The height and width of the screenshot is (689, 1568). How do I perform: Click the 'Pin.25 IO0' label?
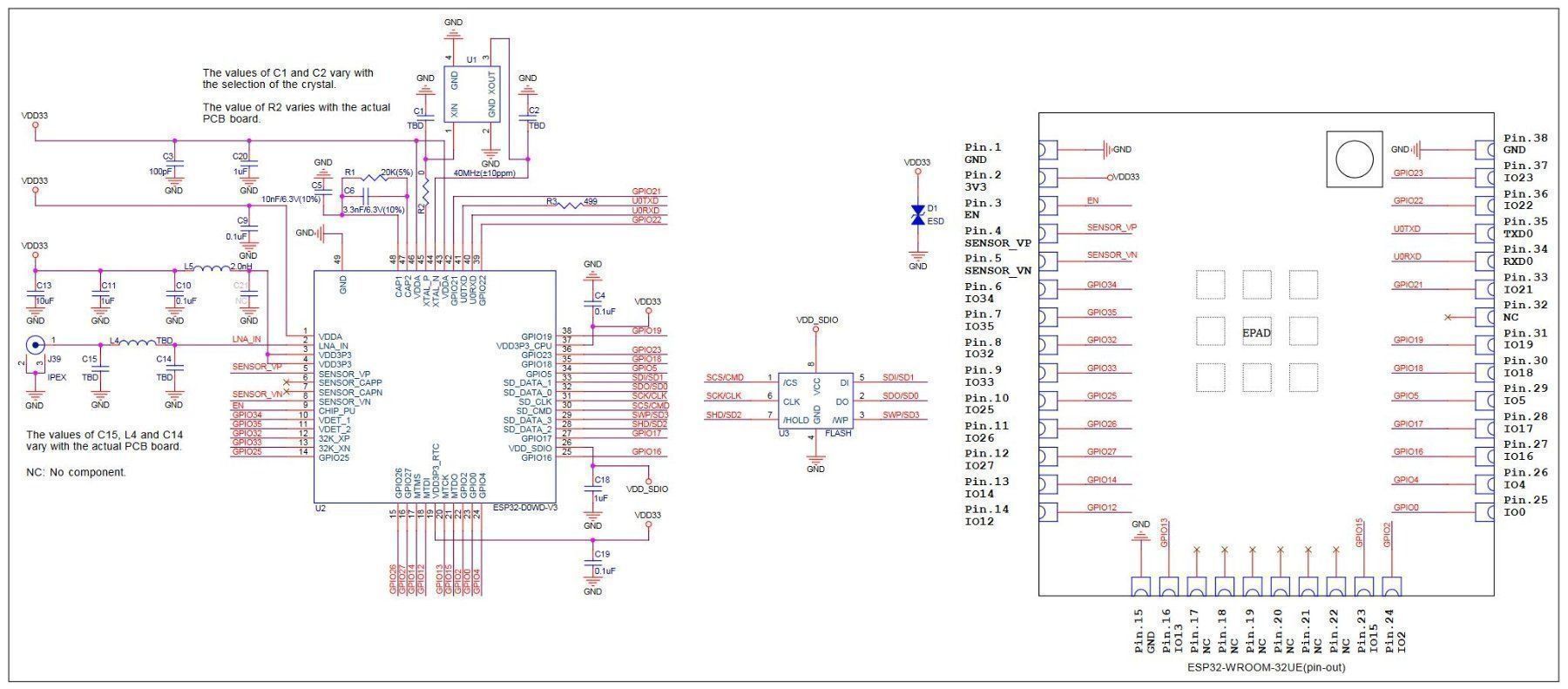[x=1526, y=506]
